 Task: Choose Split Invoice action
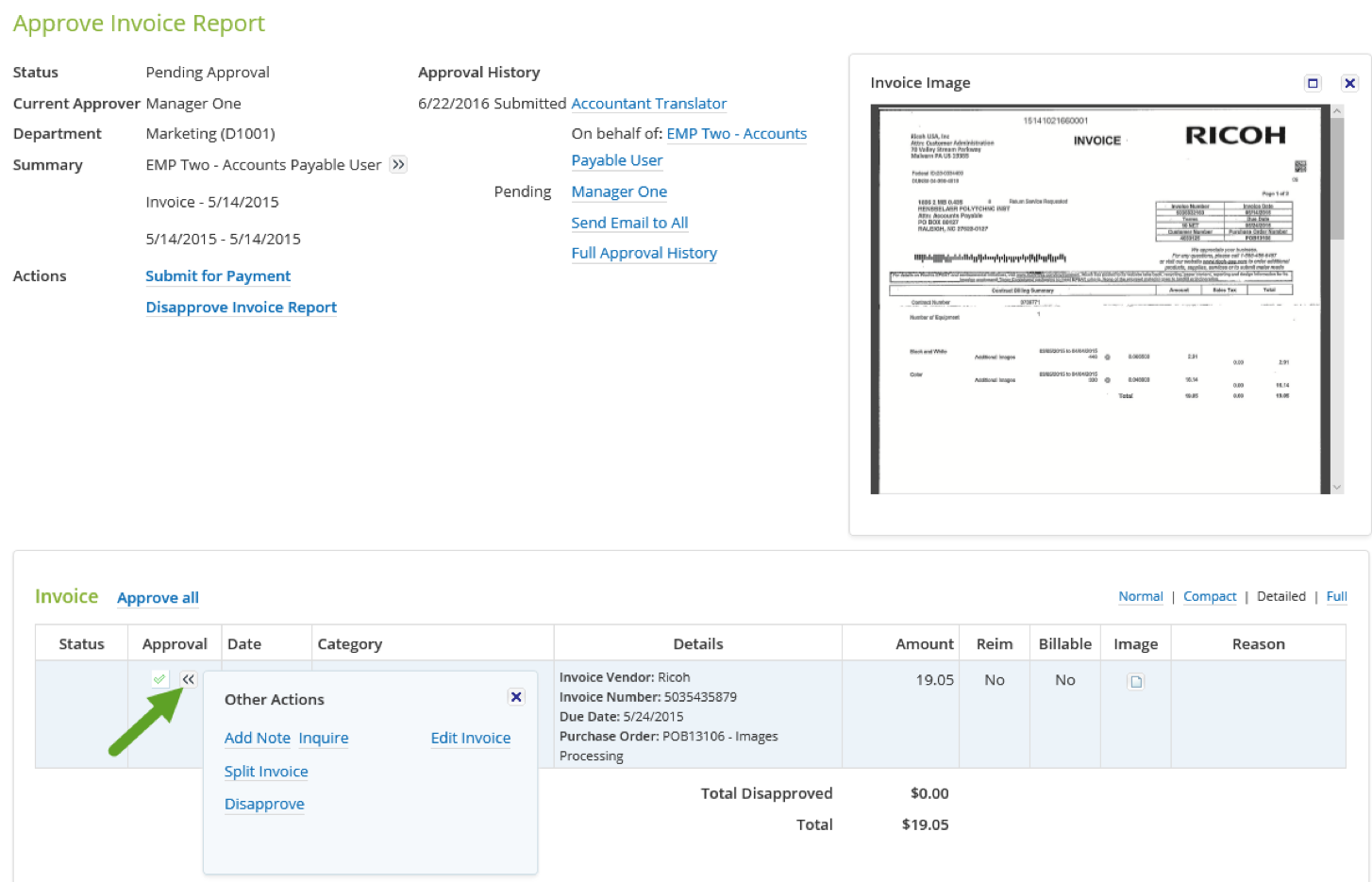click(x=266, y=771)
